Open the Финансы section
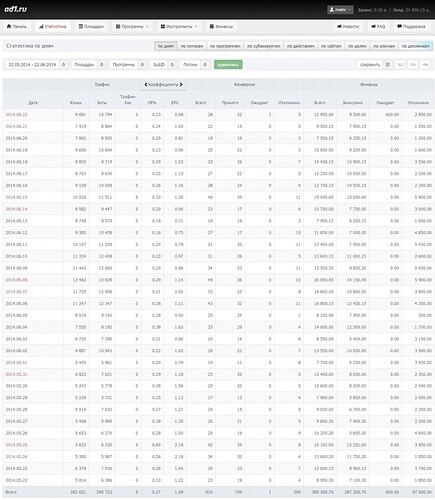Screen dimensions: 435x500 221,26
